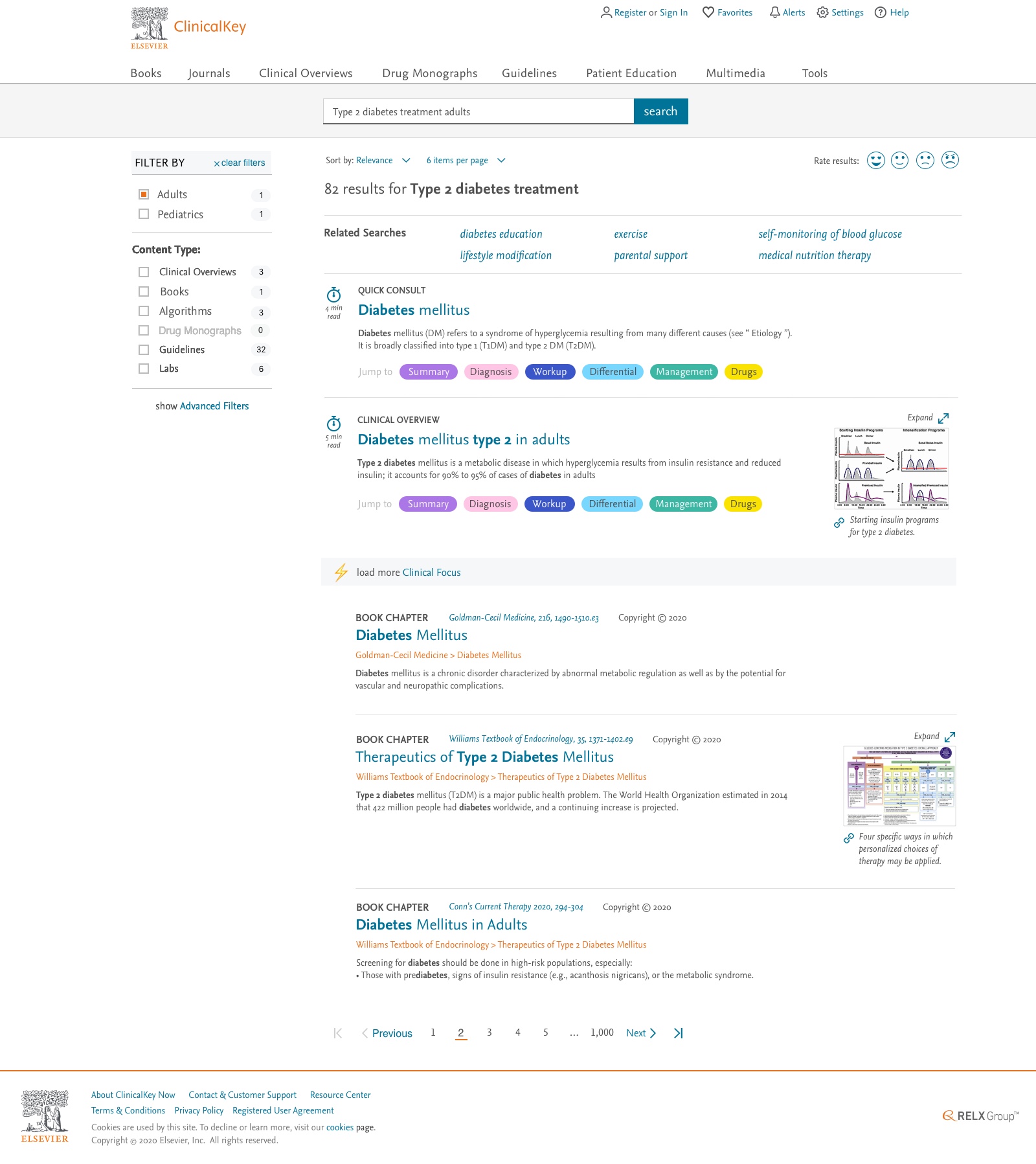Click blue Workup tag under Quick Consult

point(550,372)
